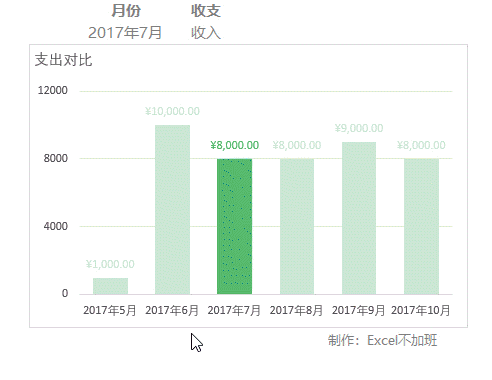492x380 pixels.
Task: Click the 0 y-axis value
Action: pyautogui.click(x=65, y=293)
